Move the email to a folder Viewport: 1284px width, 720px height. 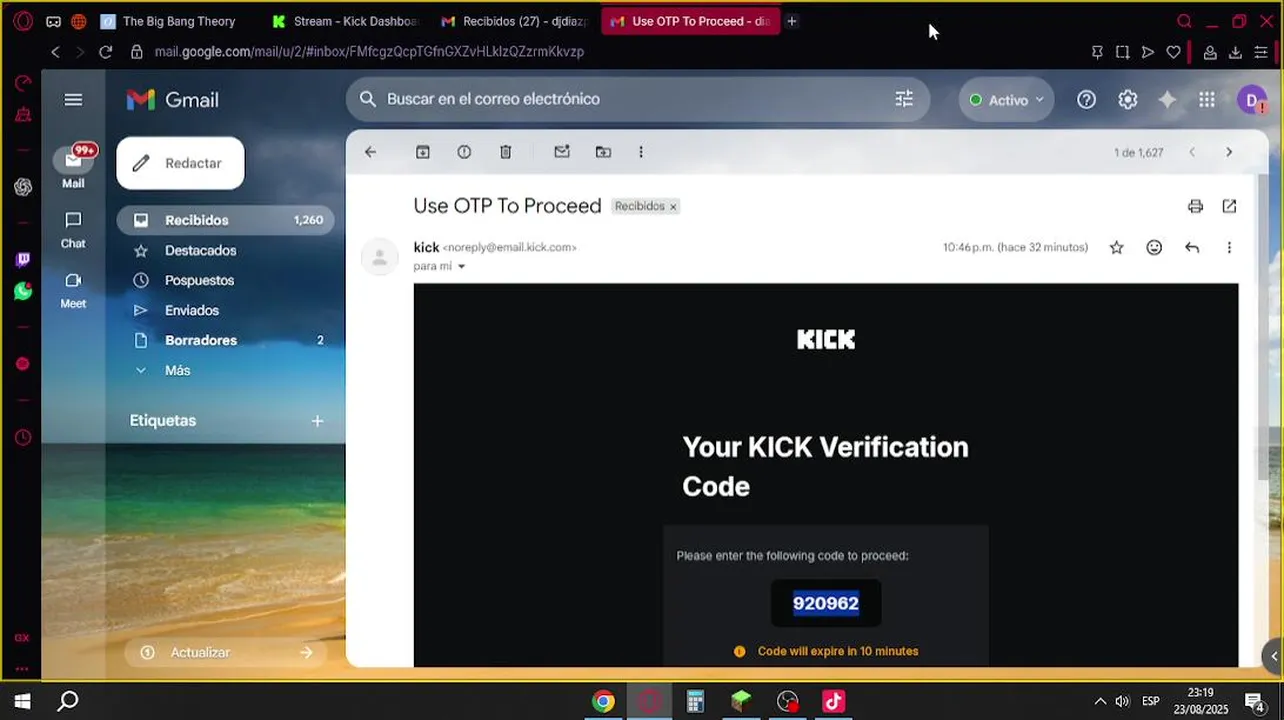pos(603,152)
